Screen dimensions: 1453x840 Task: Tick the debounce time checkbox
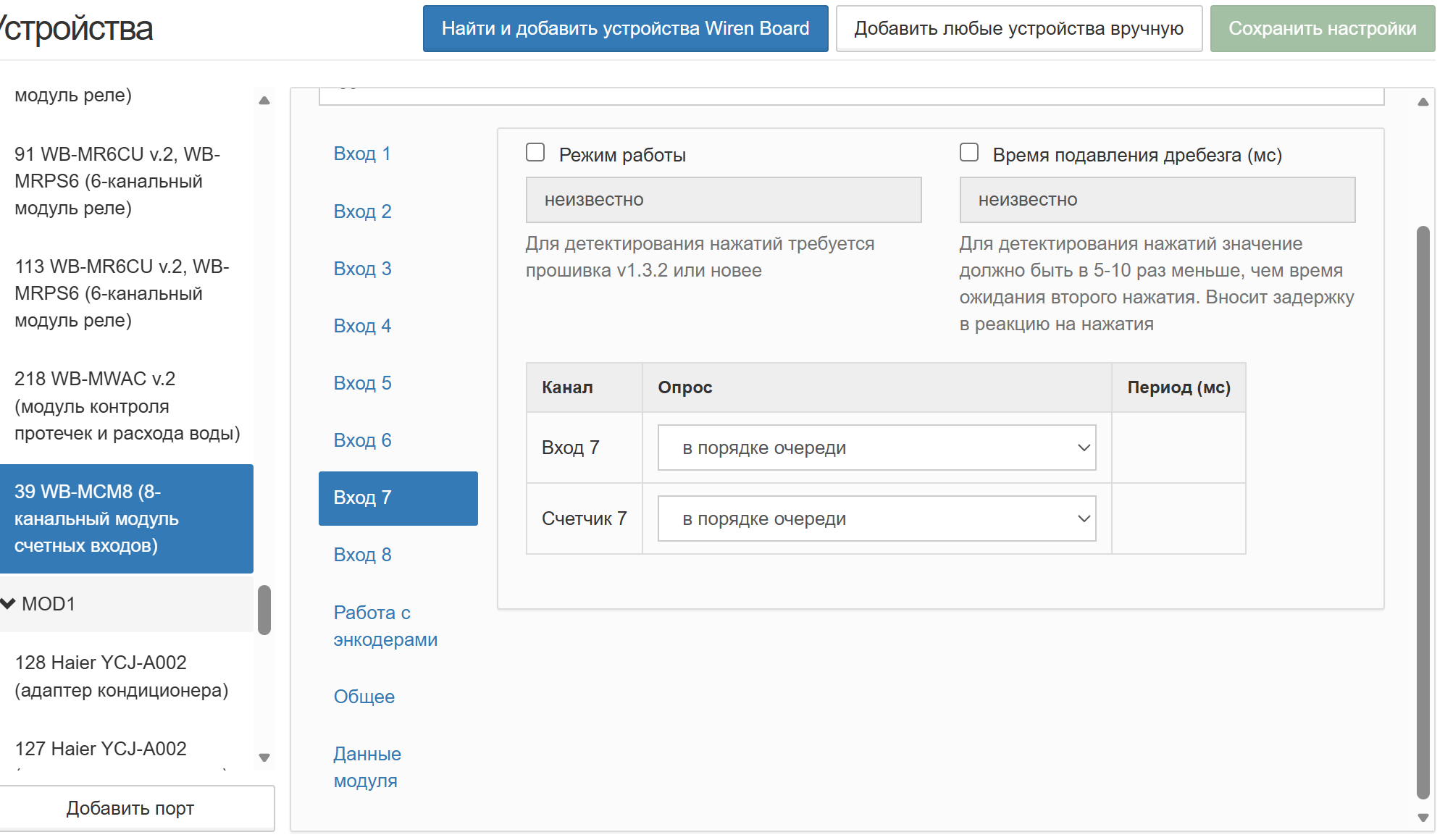point(968,152)
